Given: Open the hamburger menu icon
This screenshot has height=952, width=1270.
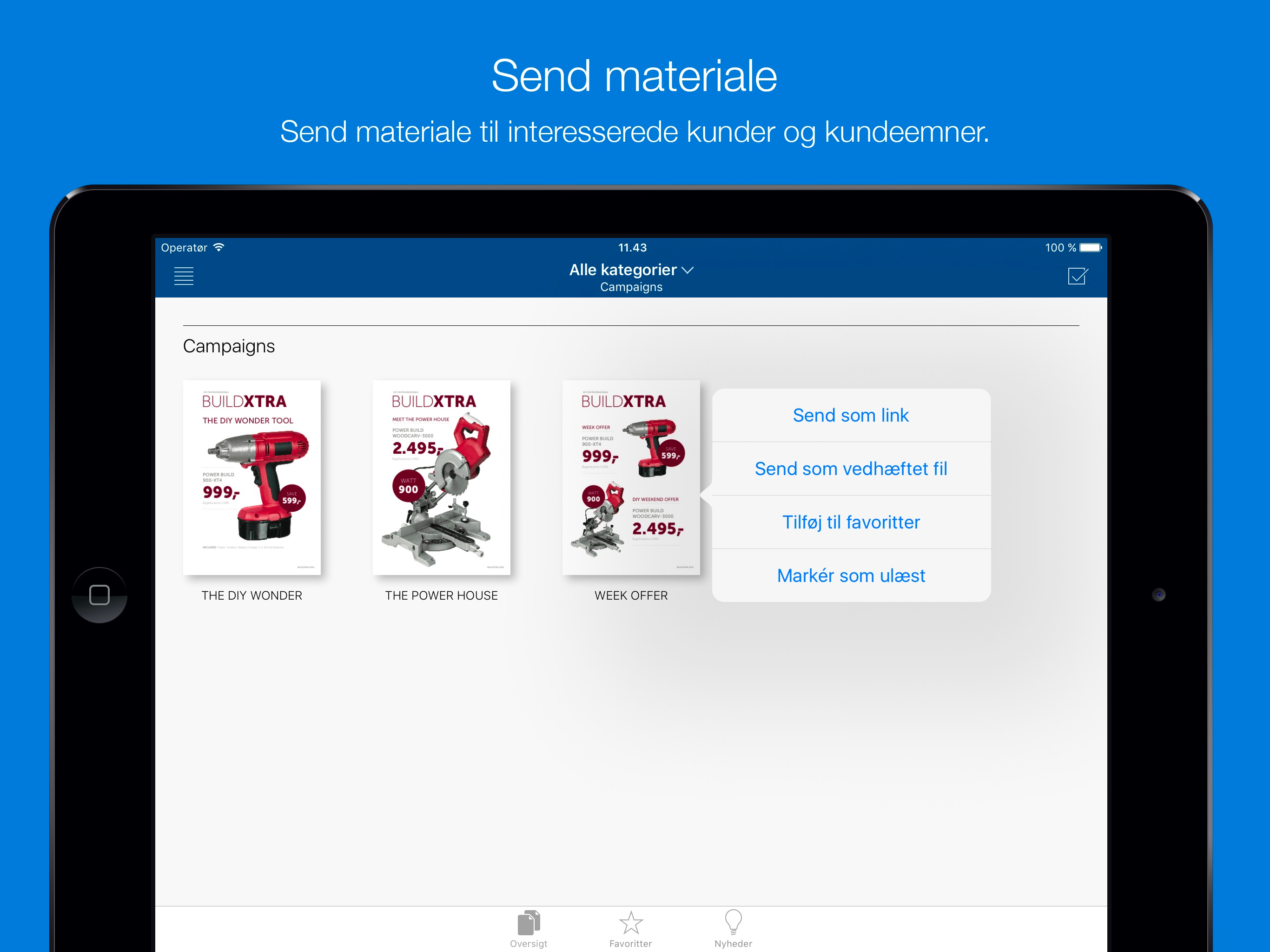Looking at the screenshot, I should (184, 276).
